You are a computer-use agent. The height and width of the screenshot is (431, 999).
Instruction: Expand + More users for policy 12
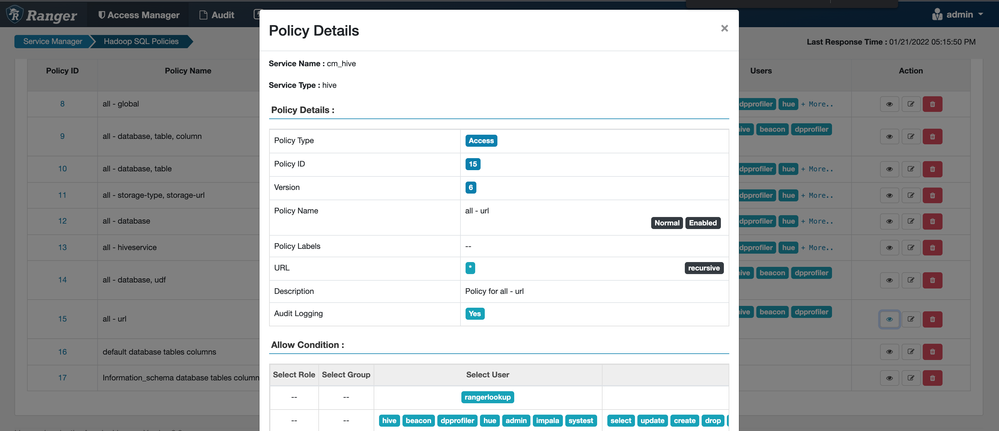click(817, 221)
